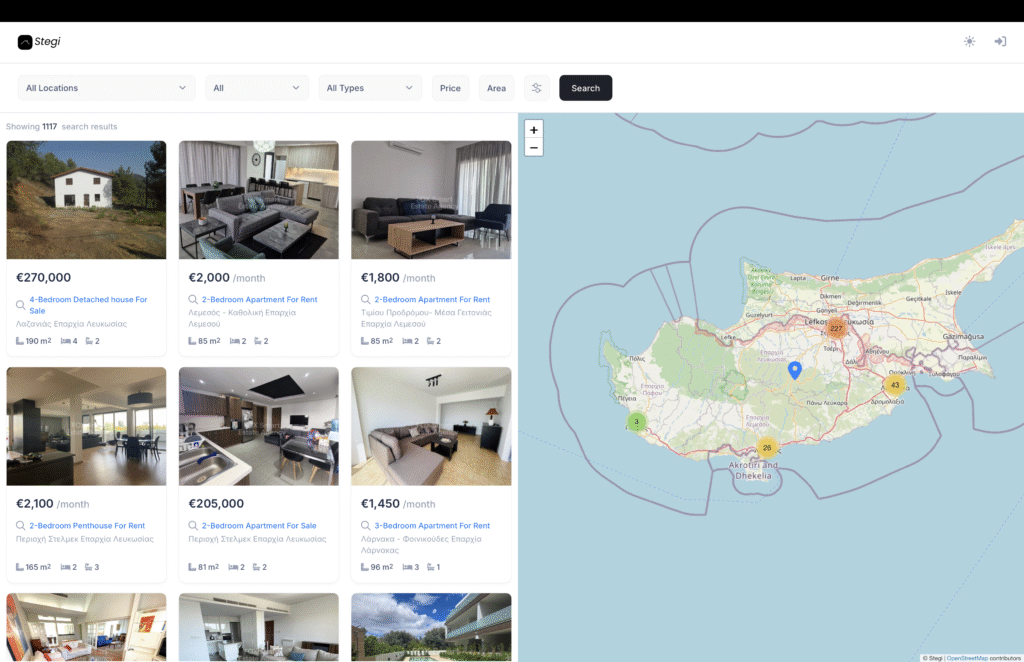Viewport: 1024px width, 662px height.
Task: Click the magnifier icon beside 2-Bedroom Apartment For Sale
Action: coord(193,526)
